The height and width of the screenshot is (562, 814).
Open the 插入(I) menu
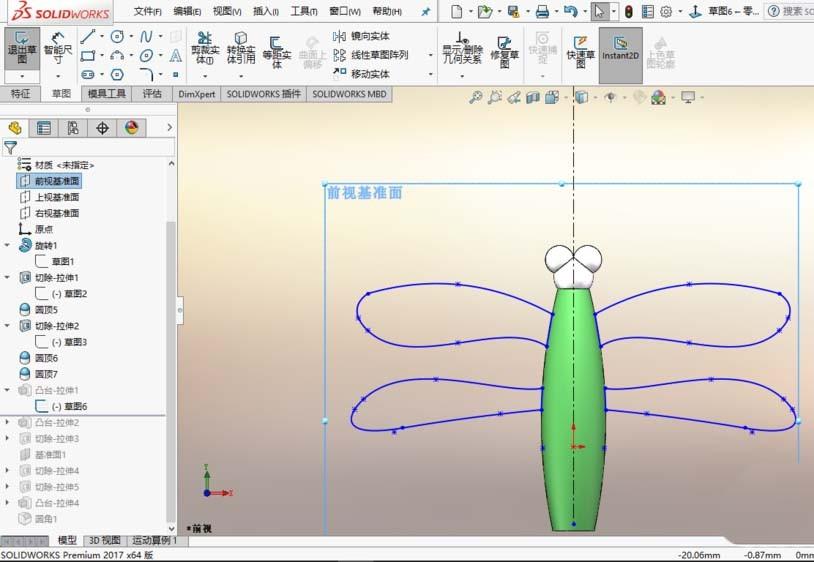pyautogui.click(x=266, y=11)
